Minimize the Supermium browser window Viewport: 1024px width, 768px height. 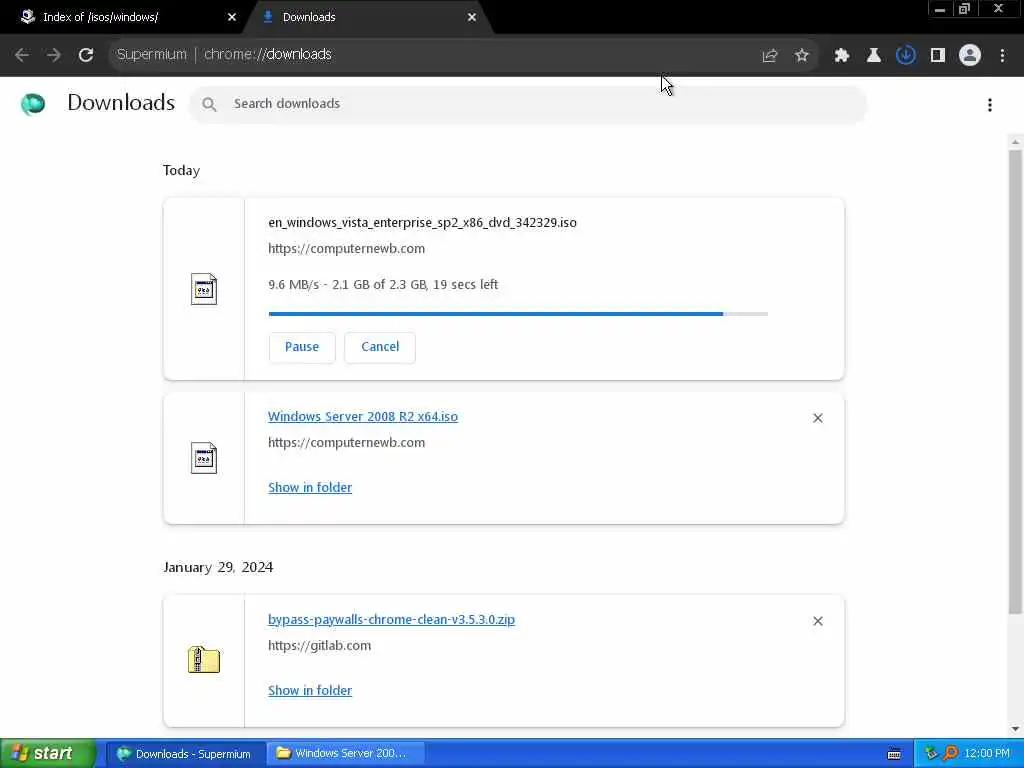(940, 9)
